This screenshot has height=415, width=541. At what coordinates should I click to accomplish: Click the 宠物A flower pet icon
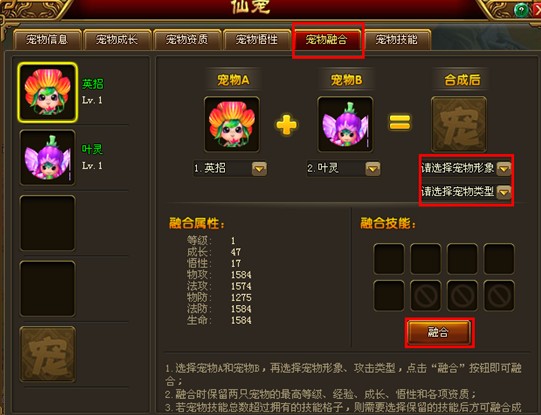coord(232,124)
